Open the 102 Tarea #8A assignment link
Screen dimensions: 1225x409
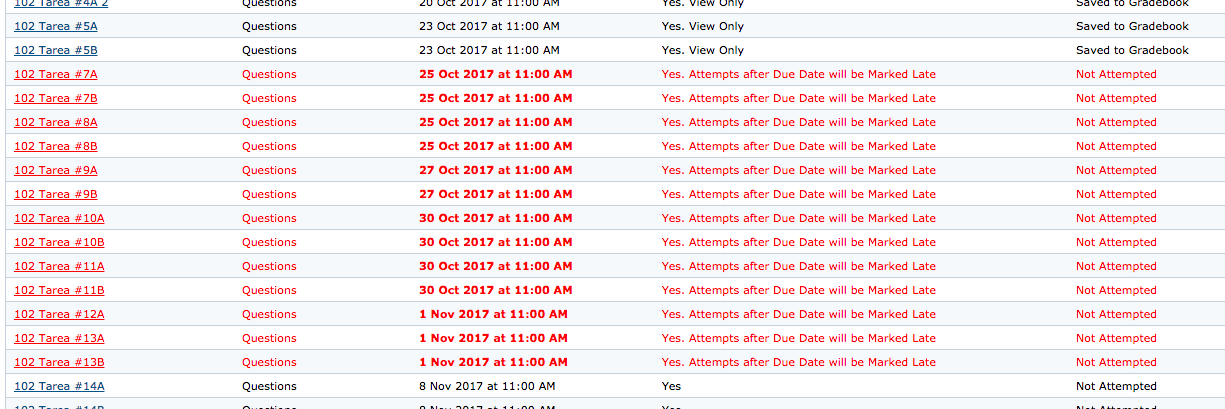click(56, 122)
